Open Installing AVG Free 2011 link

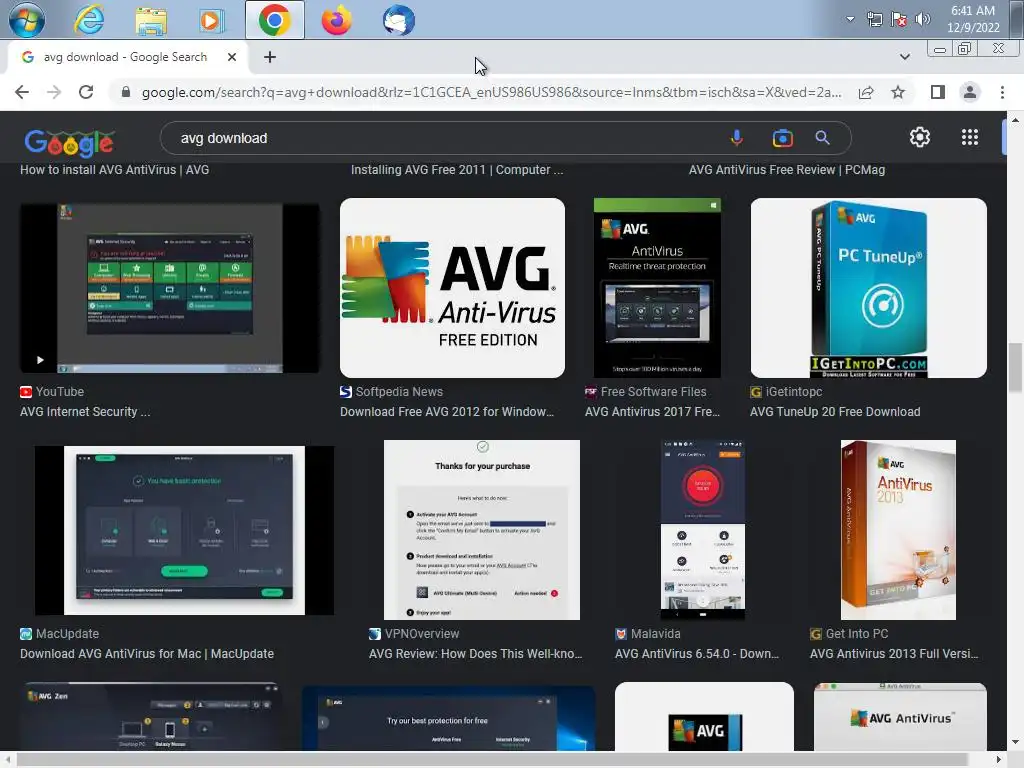pyautogui.click(x=456, y=170)
